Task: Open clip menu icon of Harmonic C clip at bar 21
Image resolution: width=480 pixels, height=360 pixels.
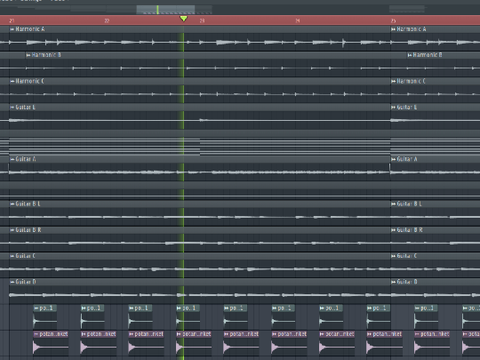Action: (x=12, y=81)
